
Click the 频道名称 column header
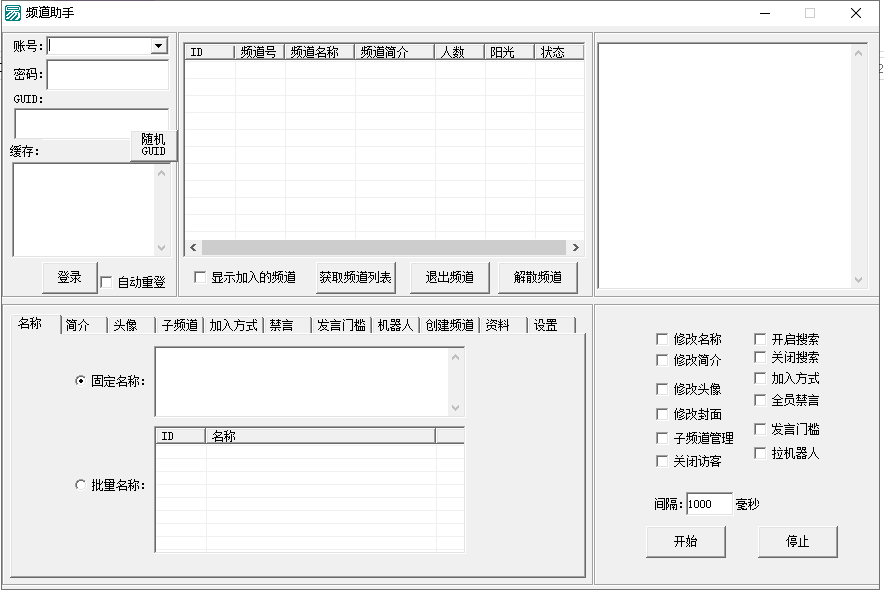[x=319, y=52]
